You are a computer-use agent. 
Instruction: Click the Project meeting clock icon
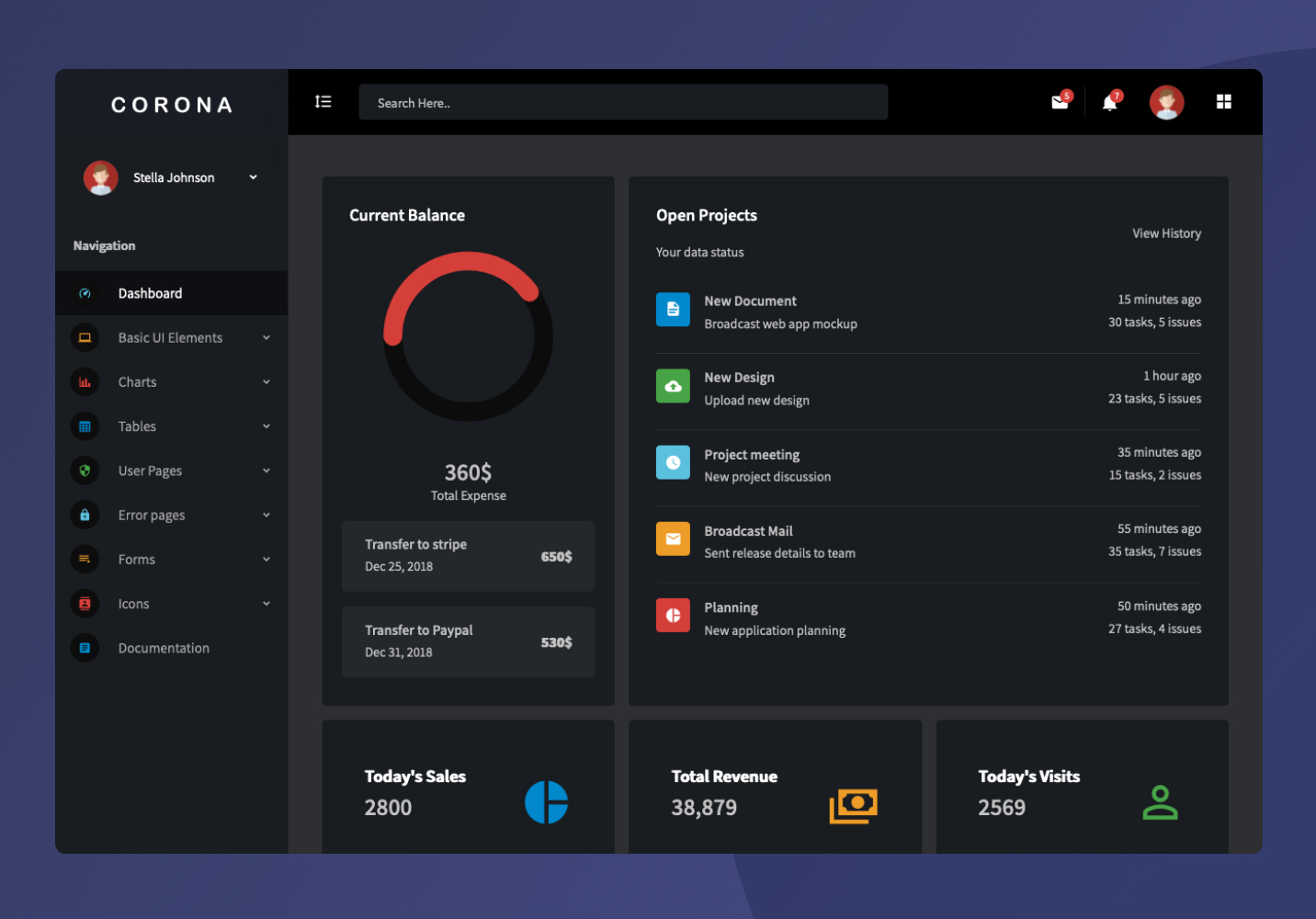[x=673, y=462]
